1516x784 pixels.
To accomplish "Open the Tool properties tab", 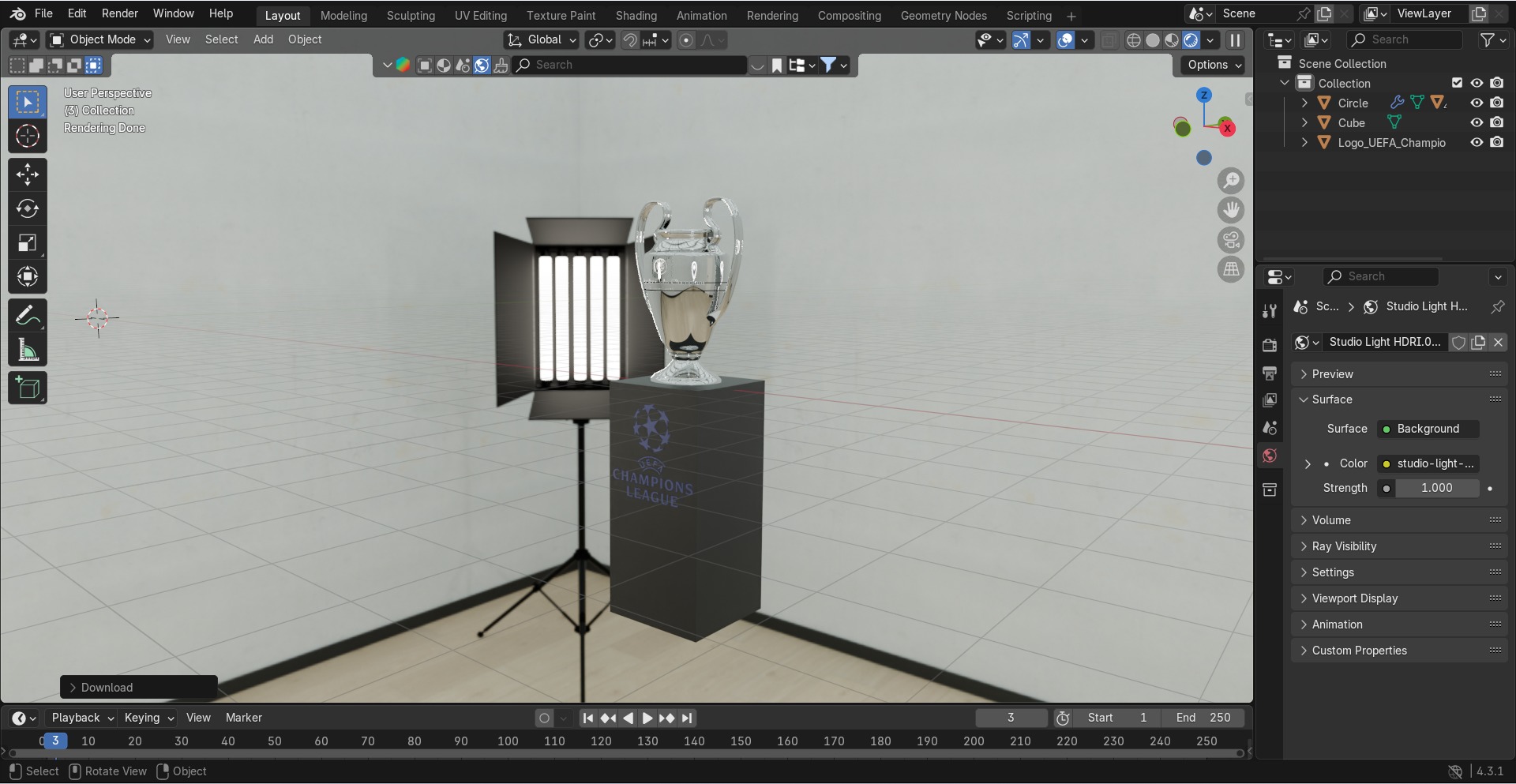I will (1270, 311).
